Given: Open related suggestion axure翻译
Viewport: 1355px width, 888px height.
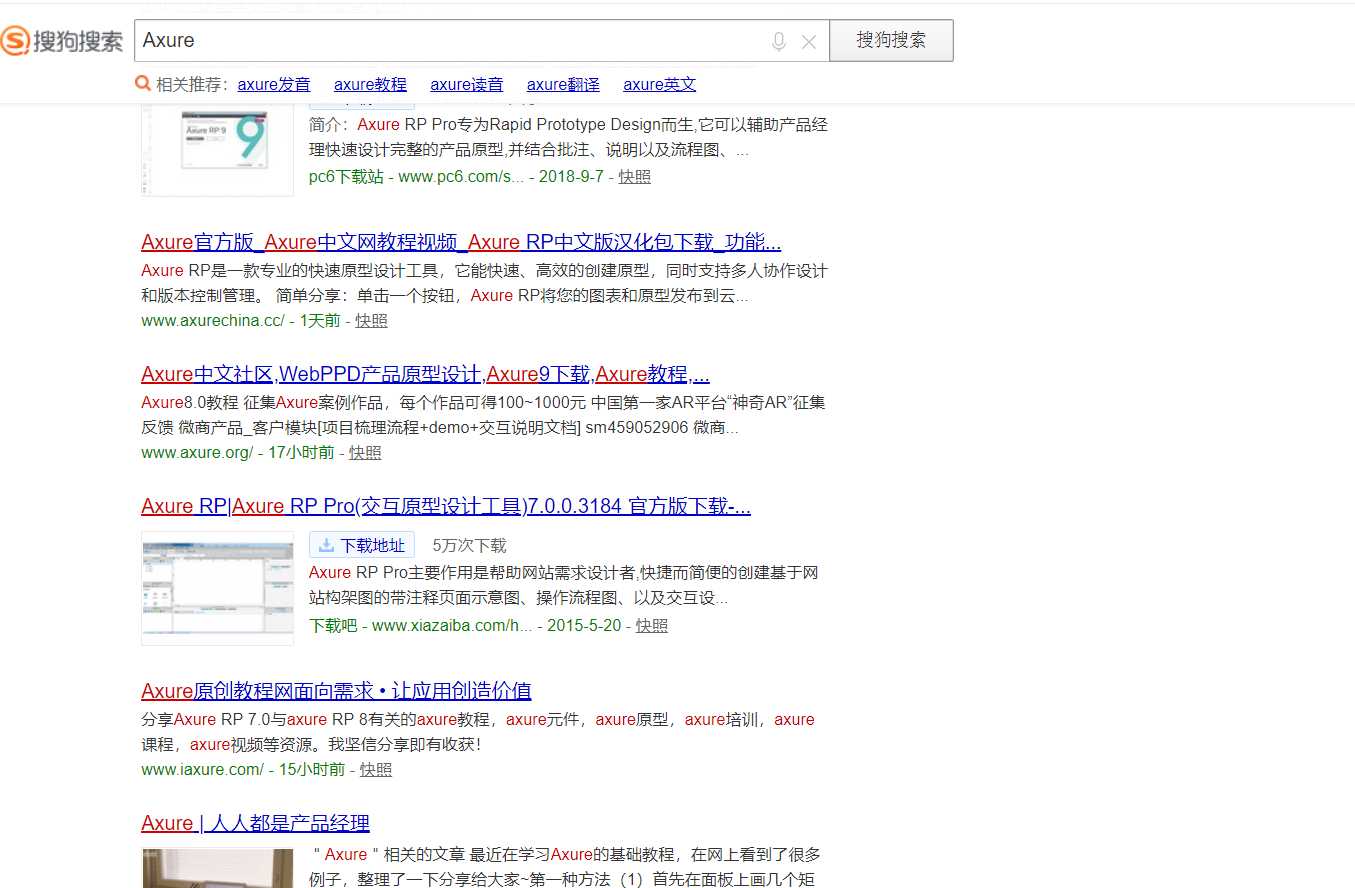Looking at the screenshot, I should click(563, 85).
